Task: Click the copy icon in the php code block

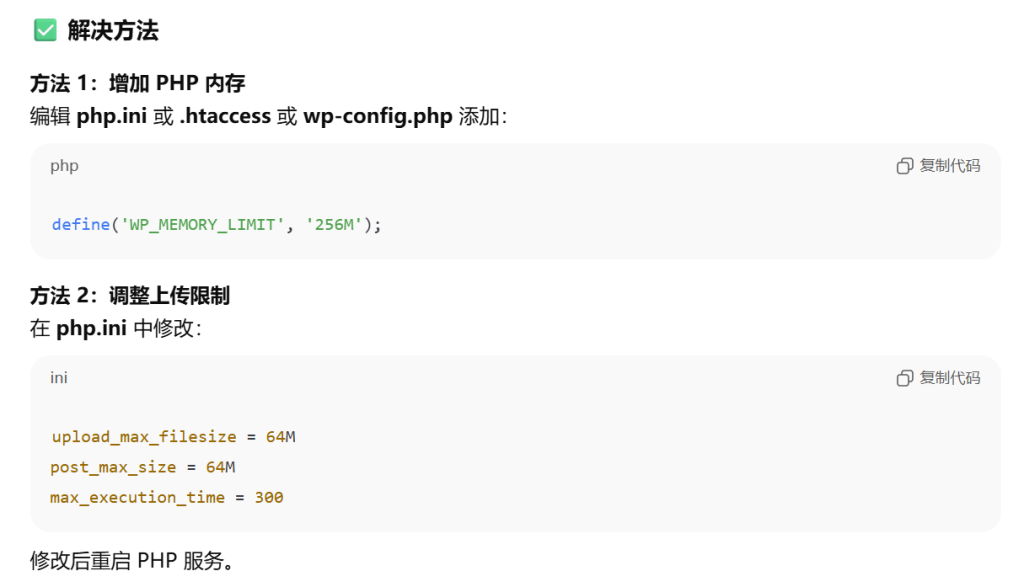Action: point(905,166)
